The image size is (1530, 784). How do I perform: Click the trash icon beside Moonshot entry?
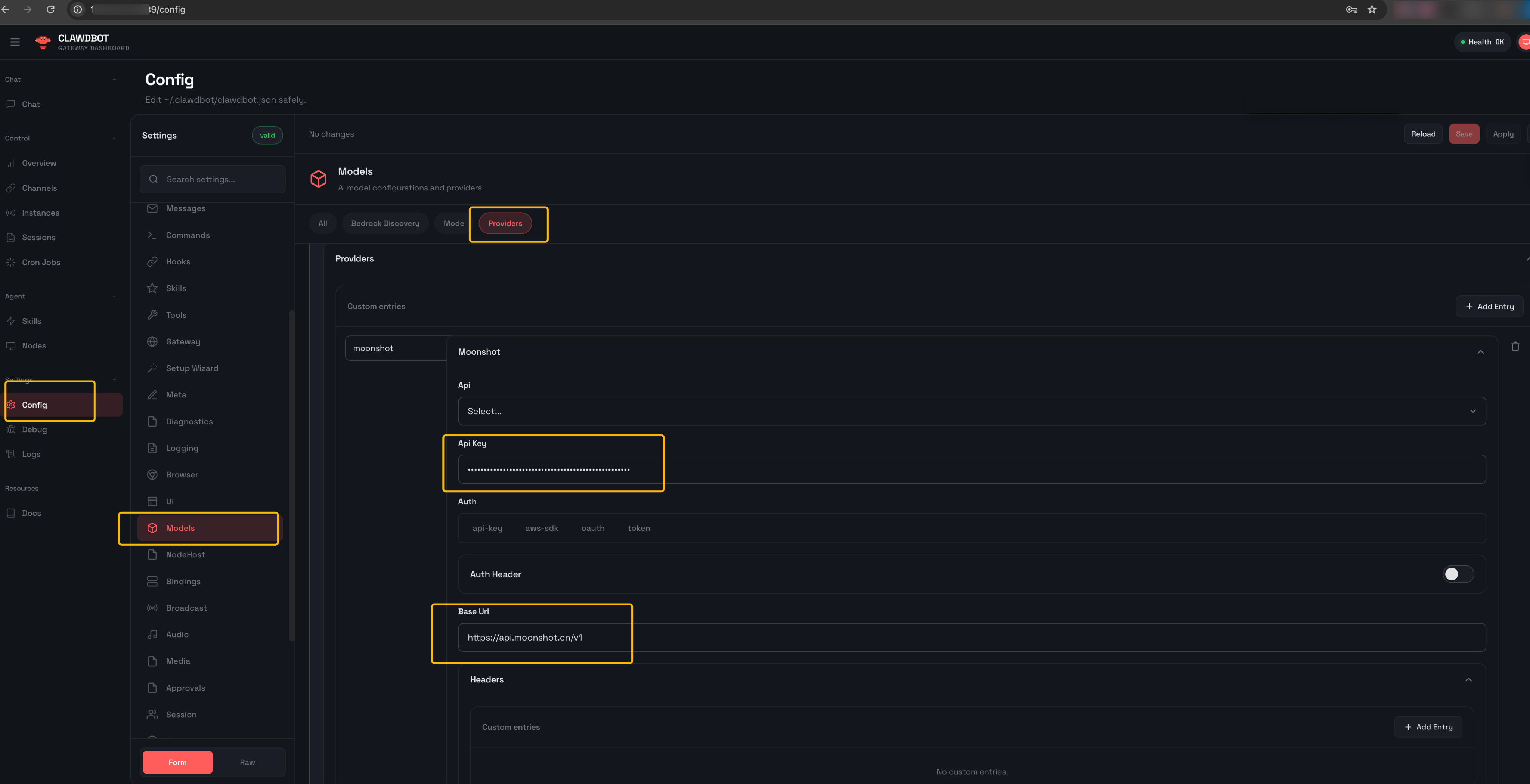click(x=1515, y=346)
